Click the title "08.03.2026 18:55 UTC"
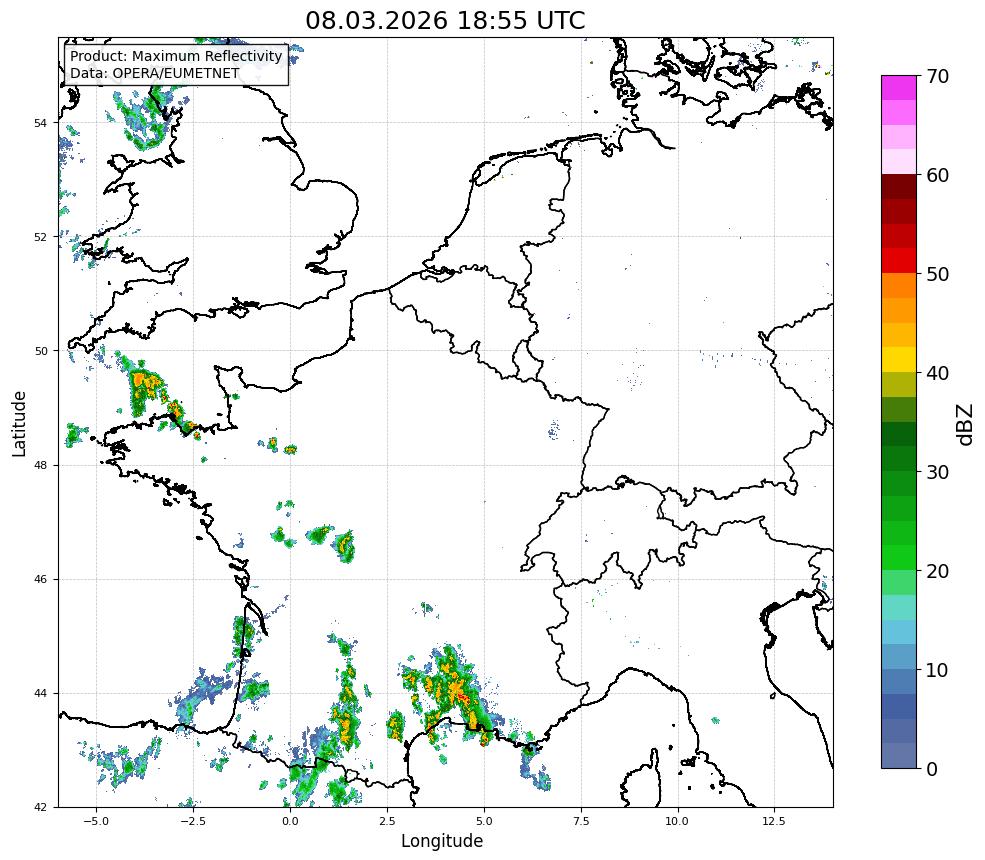 pyautogui.click(x=445, y=20)
